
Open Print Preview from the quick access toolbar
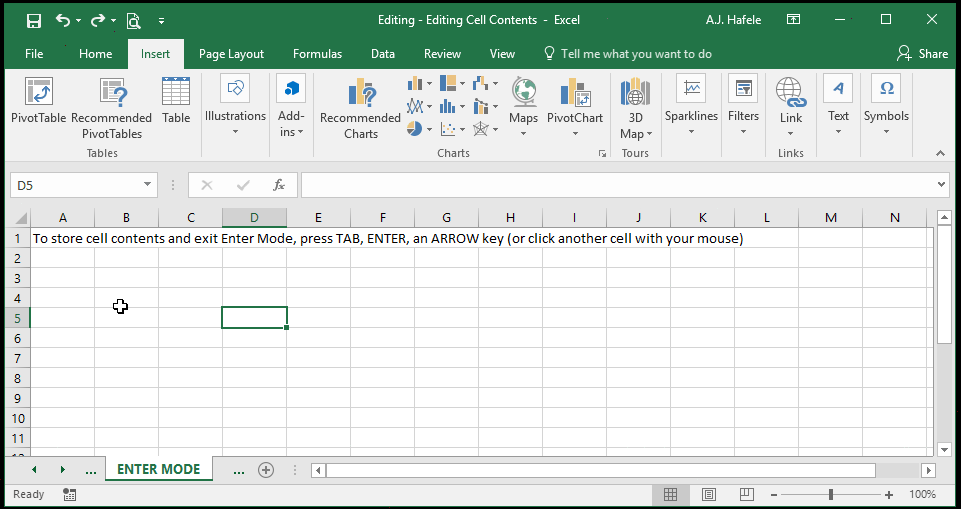[x=134, y=20]
